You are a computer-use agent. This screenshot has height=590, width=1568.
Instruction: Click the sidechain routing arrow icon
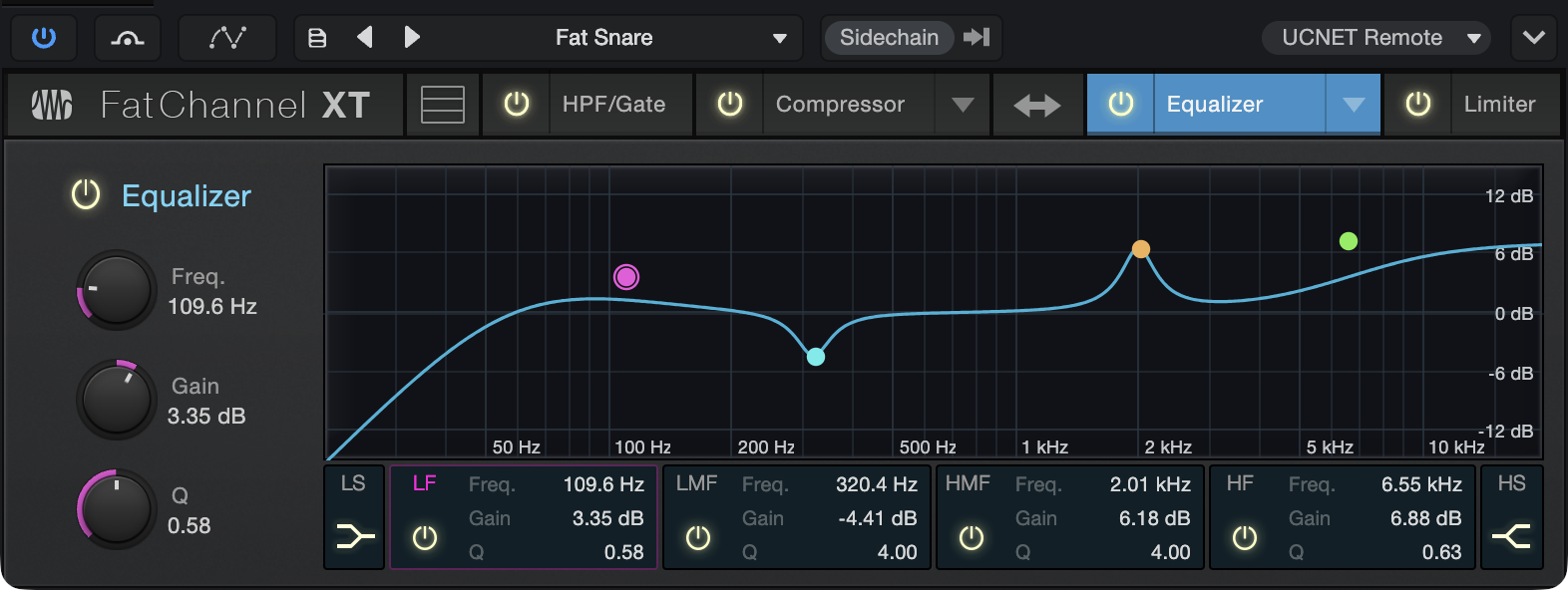977,38
